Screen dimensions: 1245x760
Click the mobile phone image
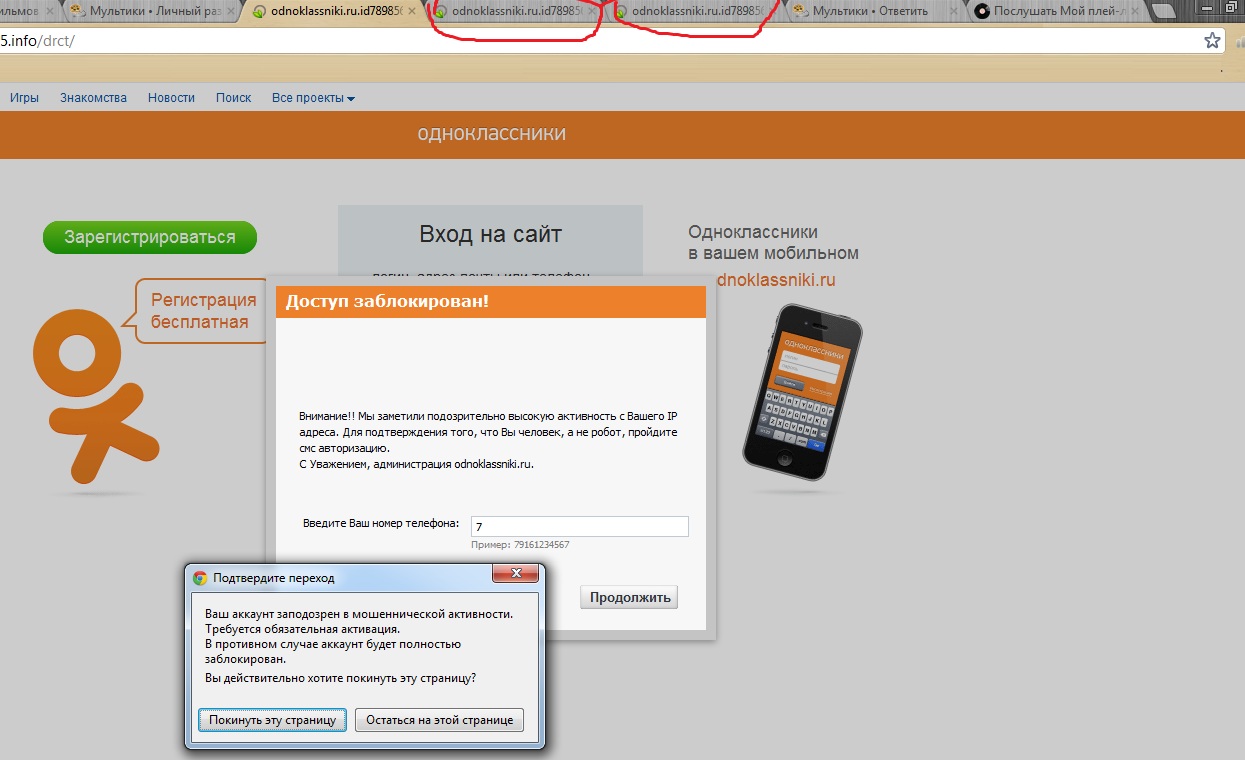[x=803, y=391]
